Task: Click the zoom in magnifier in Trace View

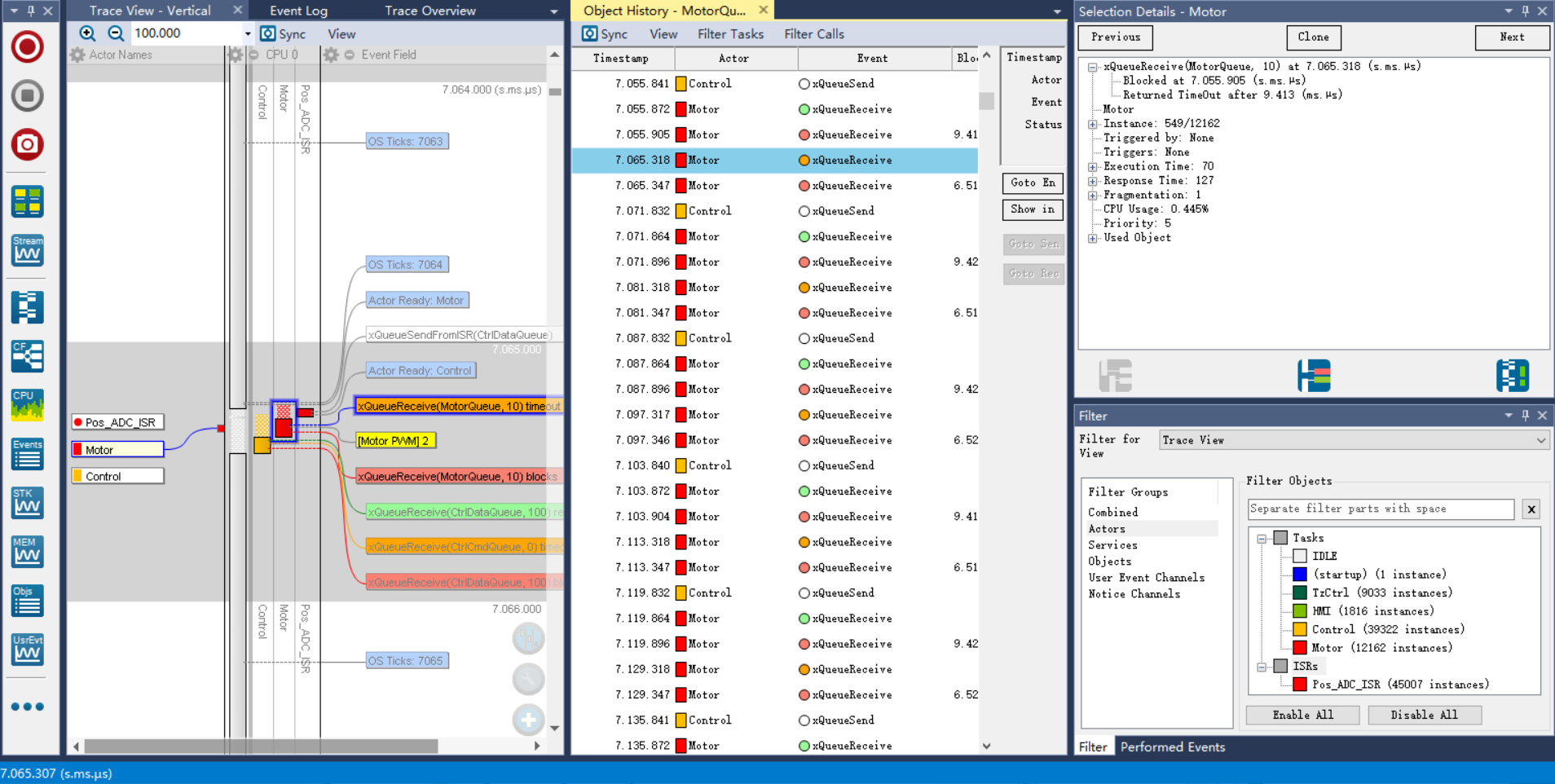Action: pos(87,33)
